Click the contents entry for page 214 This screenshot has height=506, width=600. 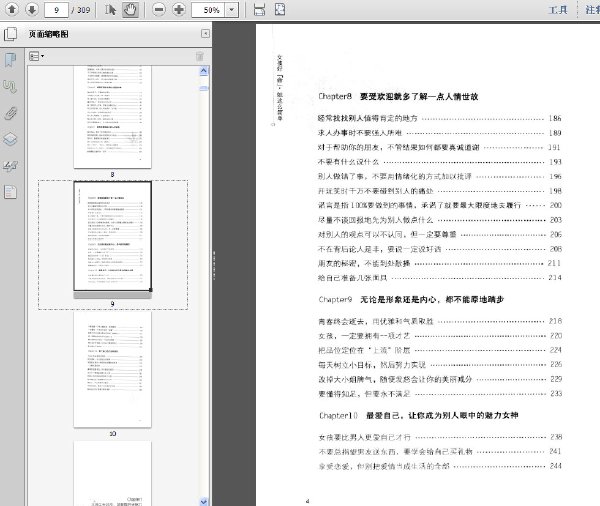440,277
